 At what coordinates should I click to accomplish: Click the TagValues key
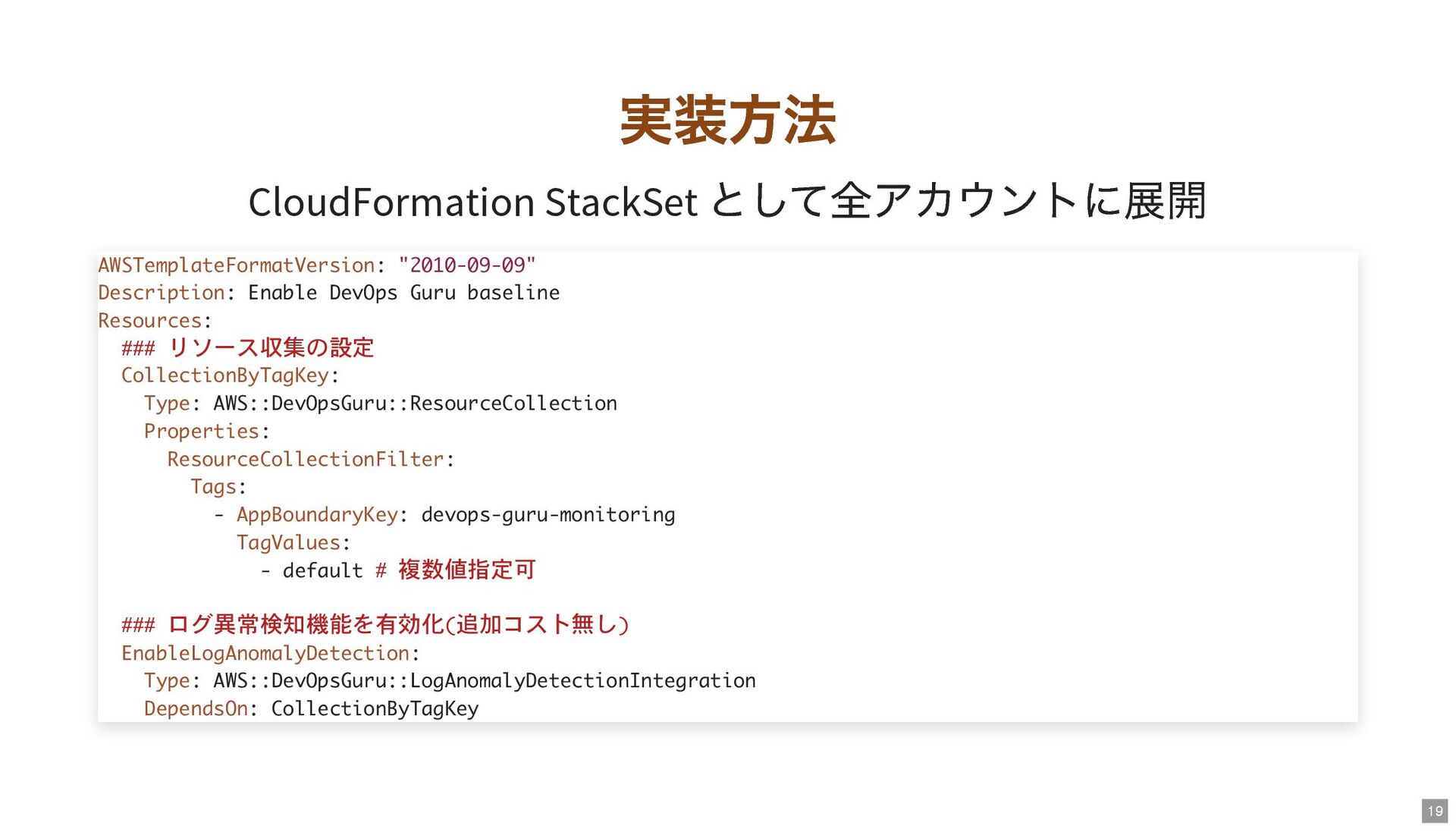(288, 543)
